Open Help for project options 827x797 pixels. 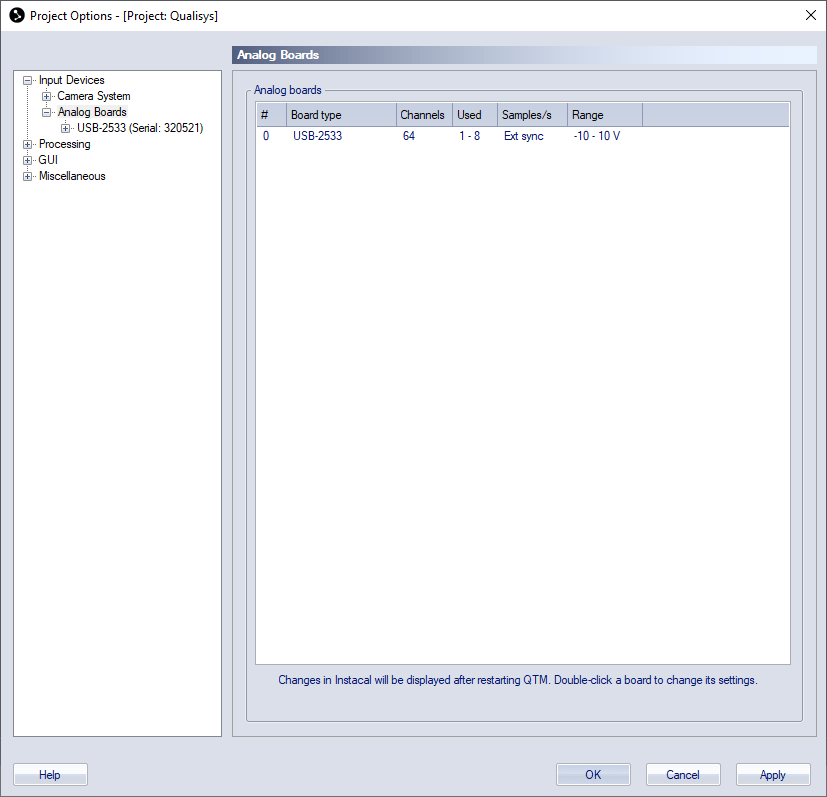[x=50, y=775]
